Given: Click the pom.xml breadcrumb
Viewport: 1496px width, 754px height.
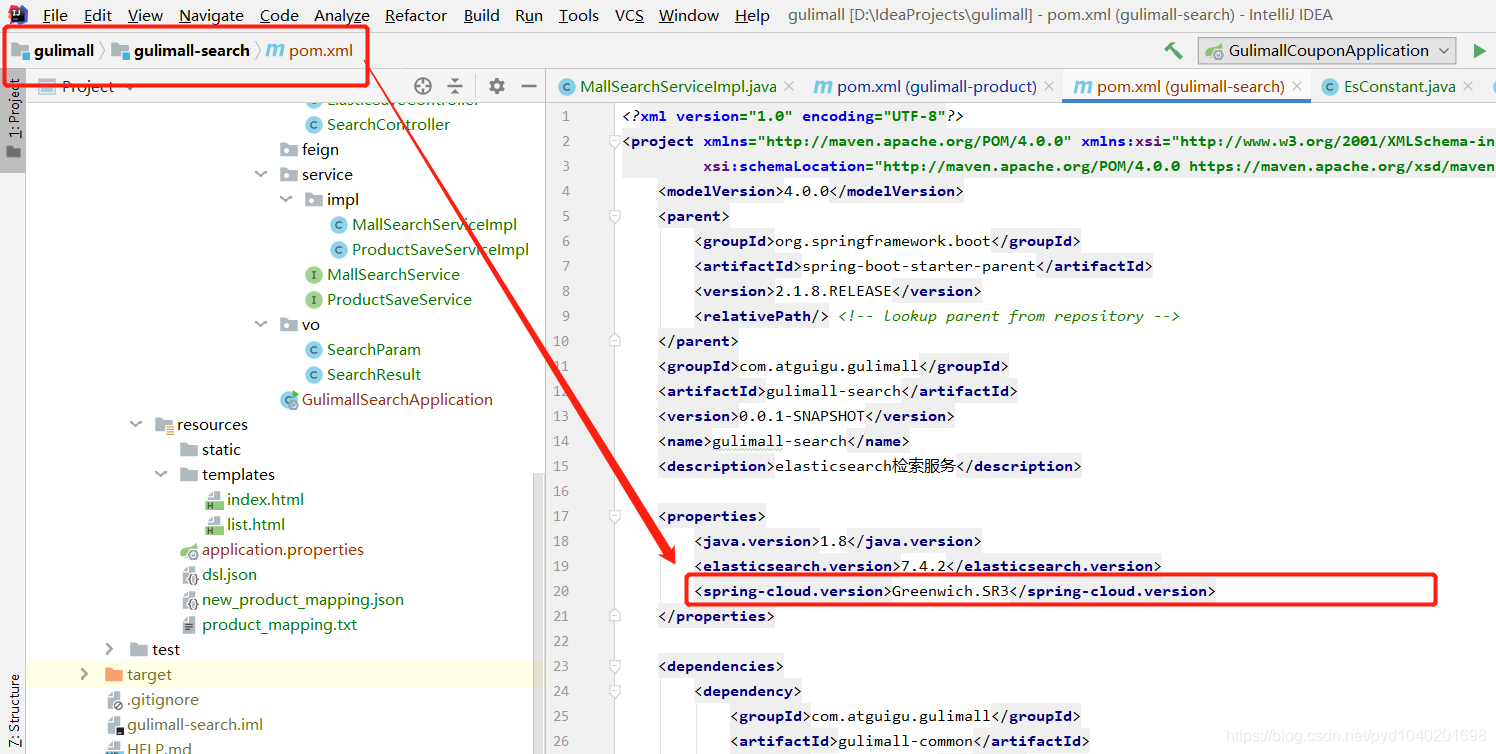Looking at the screenshot, I should pos(310,50).
